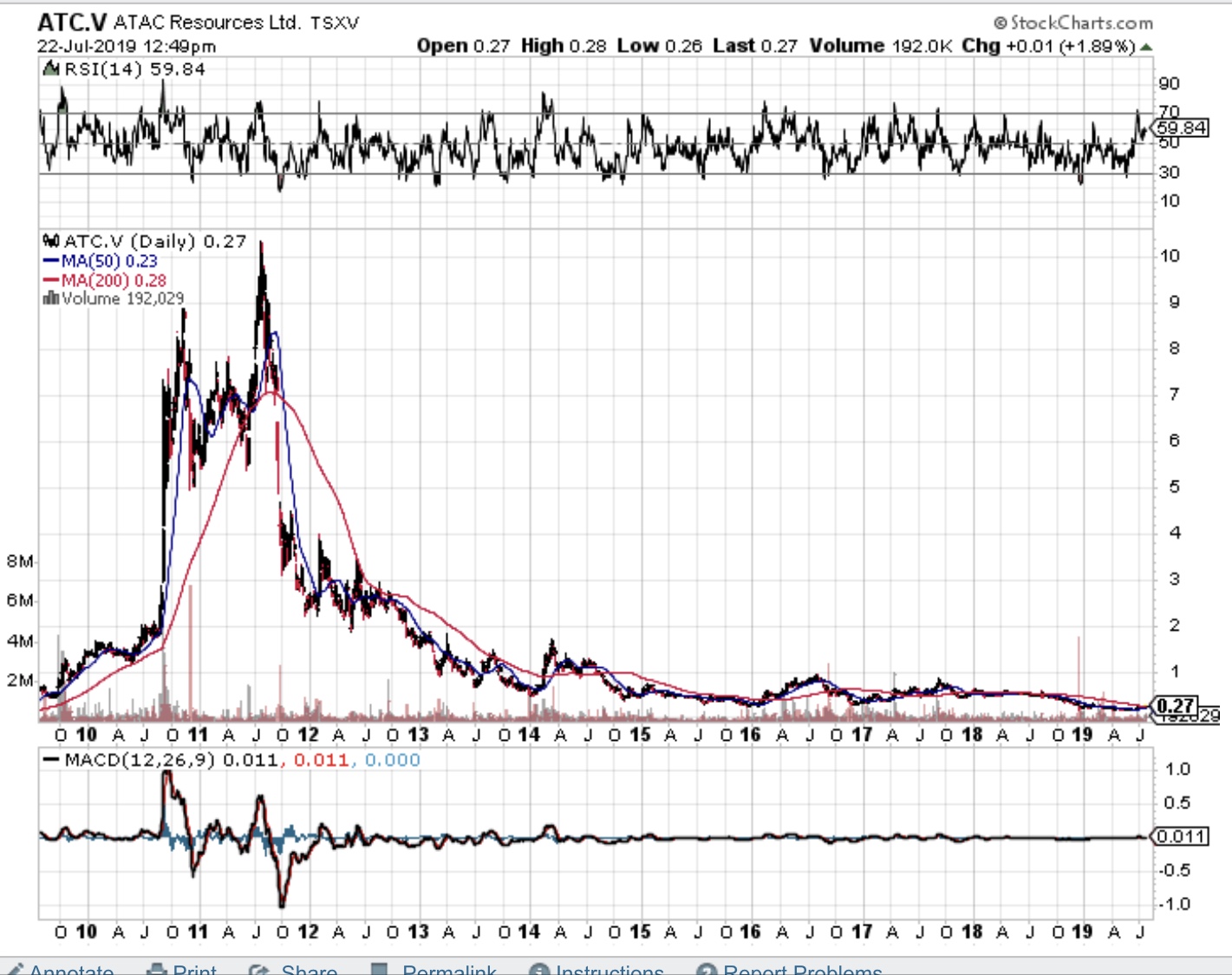Click the RSI(14) legend mountain icon
1232x975 pixels.
[x=51, y=69]
